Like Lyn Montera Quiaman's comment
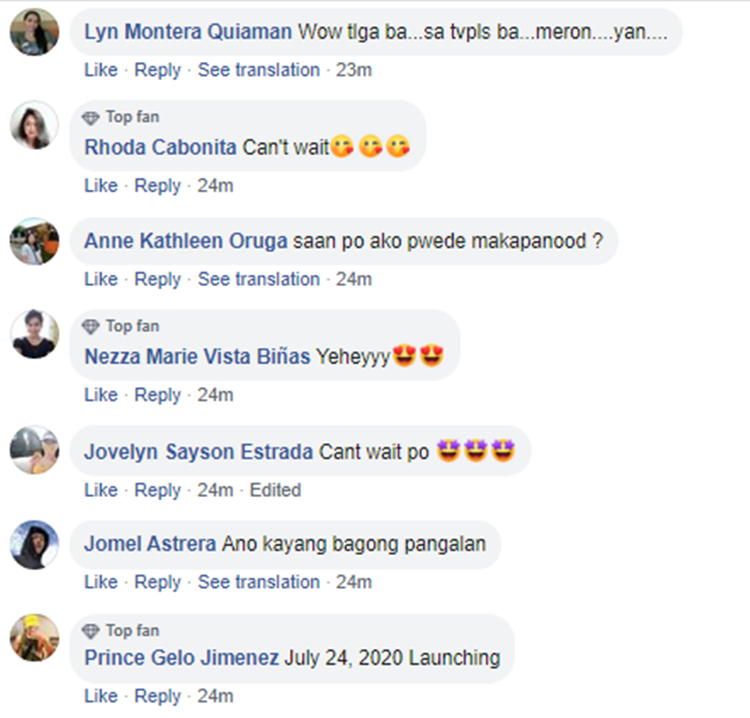This screenshot has width=750, height=718. point(101,70)
